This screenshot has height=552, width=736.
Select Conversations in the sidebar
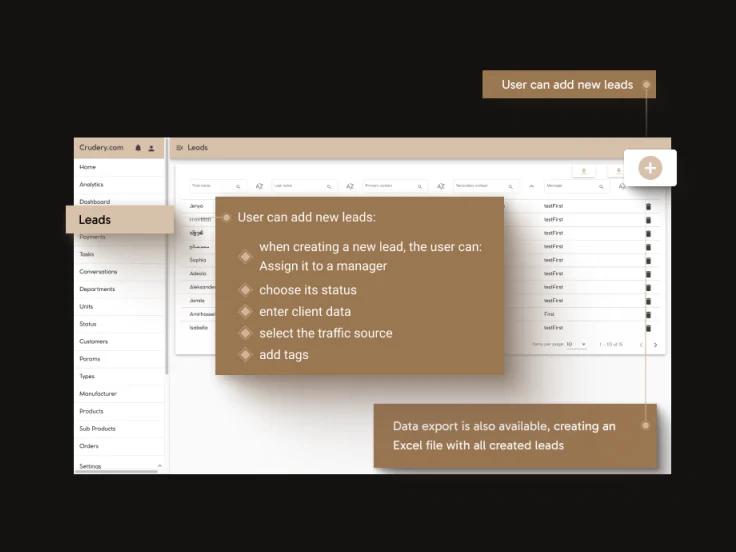click(x=98, y=272)
